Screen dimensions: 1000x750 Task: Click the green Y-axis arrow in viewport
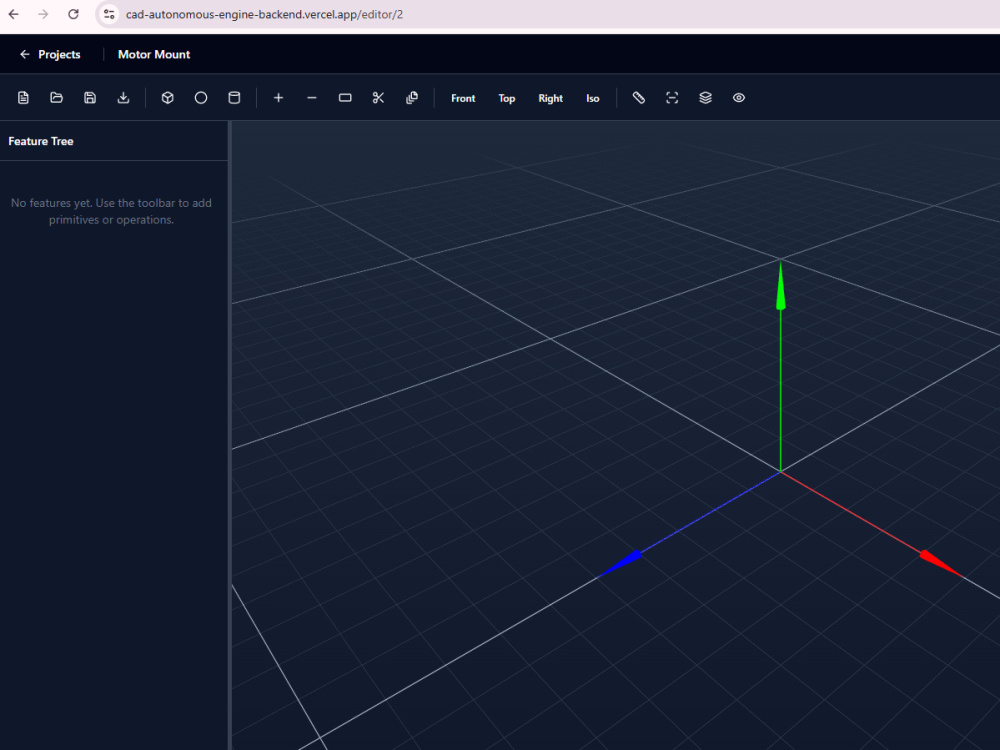point(781,287)
